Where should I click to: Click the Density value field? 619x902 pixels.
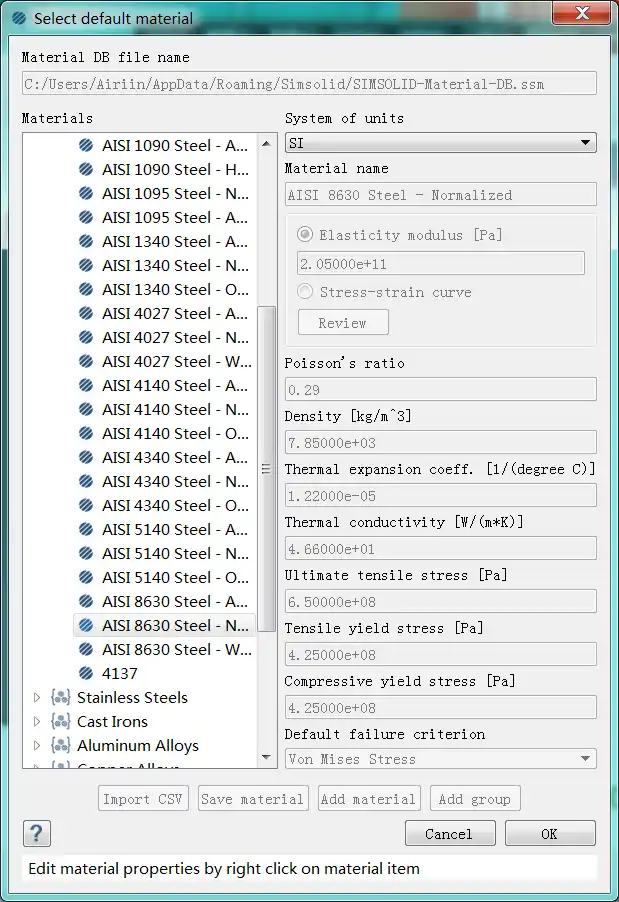coord(441,442)
